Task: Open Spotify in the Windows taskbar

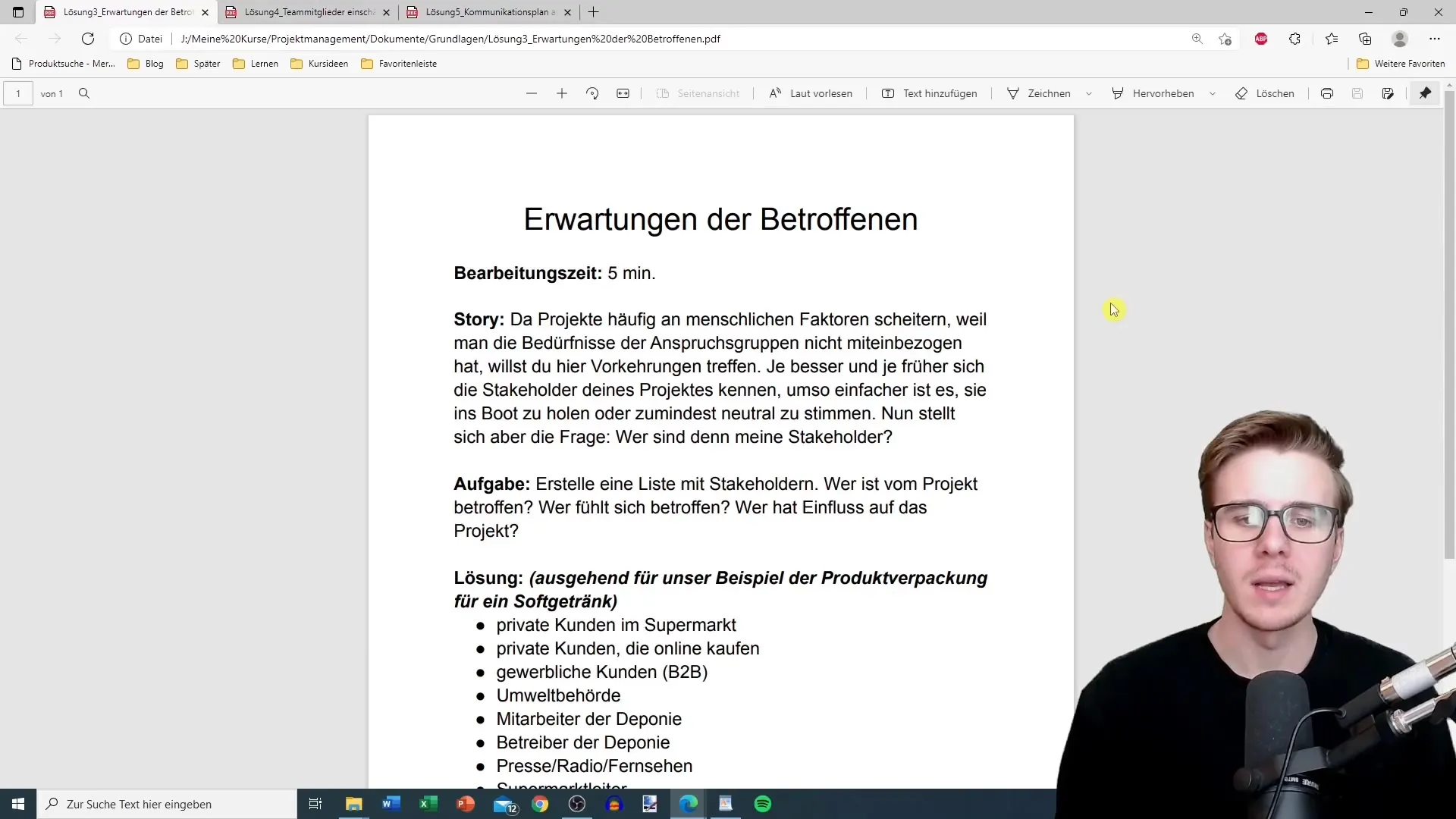Action: [764, 804]
